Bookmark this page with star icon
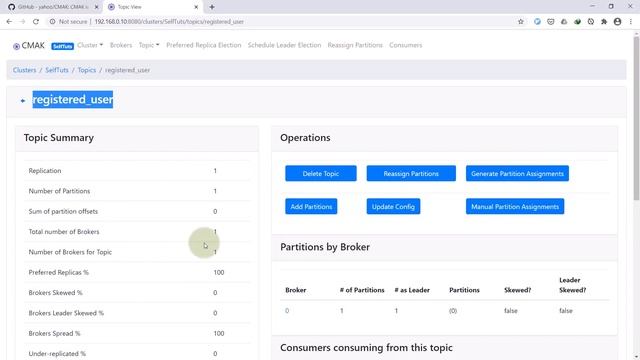640x360 pixels. [521, 22]
